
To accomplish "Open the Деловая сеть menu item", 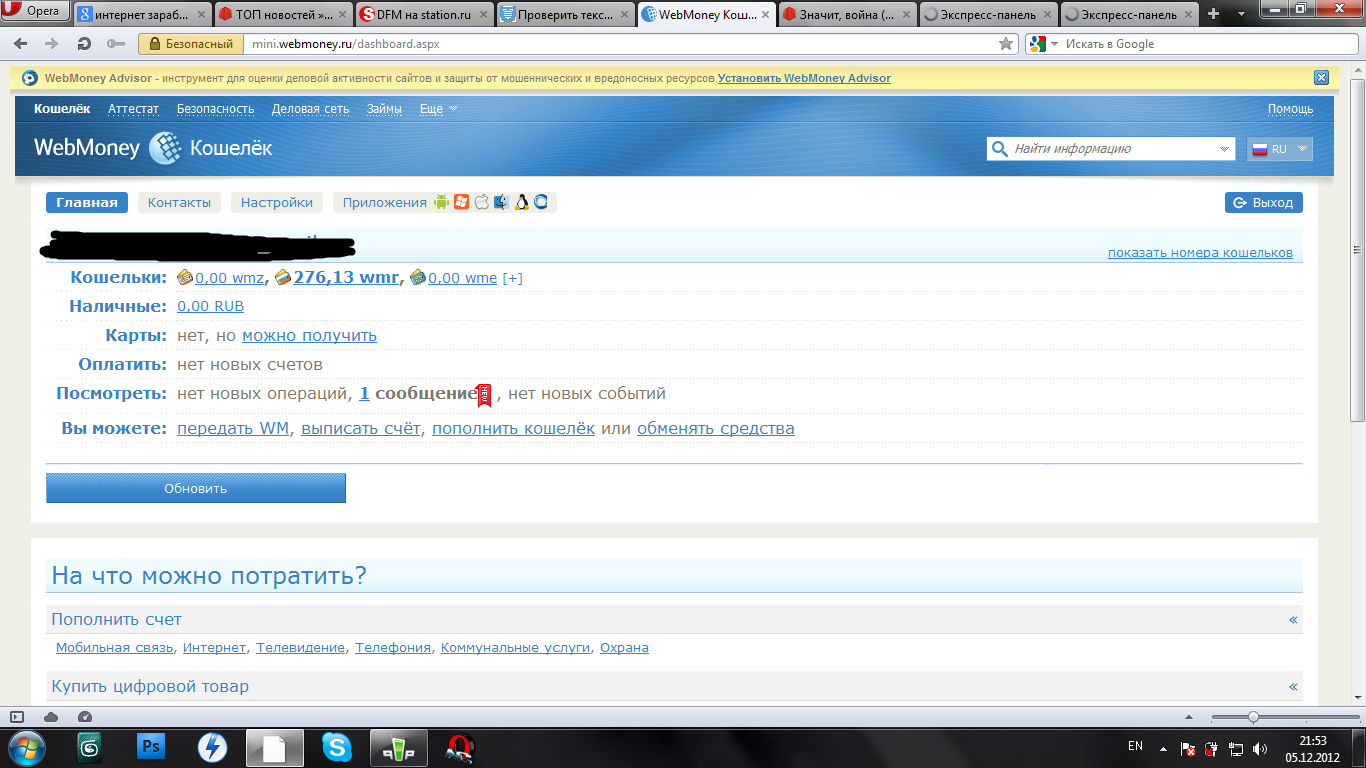I will (310, 109).
